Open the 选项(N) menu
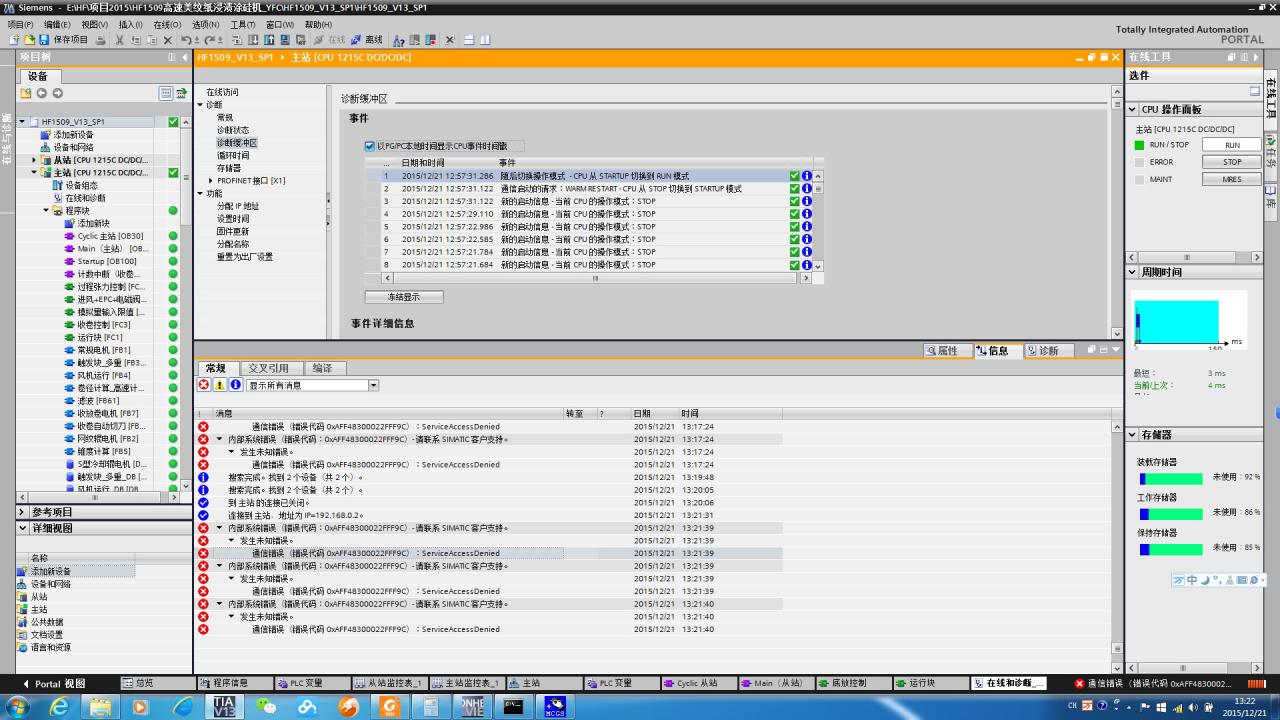This screenshot has height=720, width=1280. pyautogui.click(x=205, y=24)
